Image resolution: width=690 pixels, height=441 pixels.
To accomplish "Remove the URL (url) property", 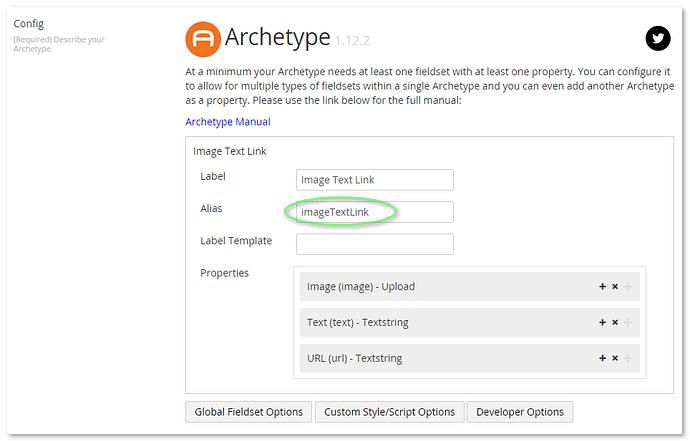I will [615, 359].
